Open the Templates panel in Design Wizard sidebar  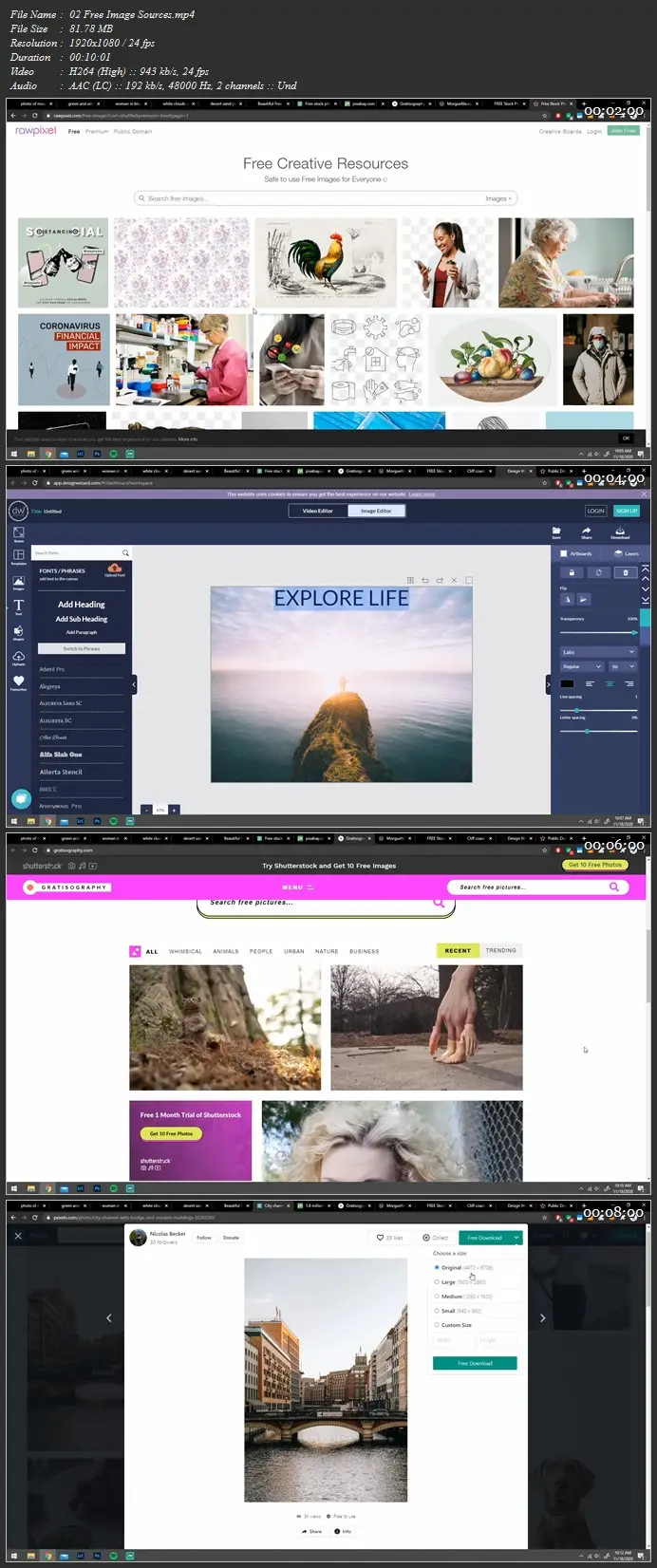click(x=19, y=557)
